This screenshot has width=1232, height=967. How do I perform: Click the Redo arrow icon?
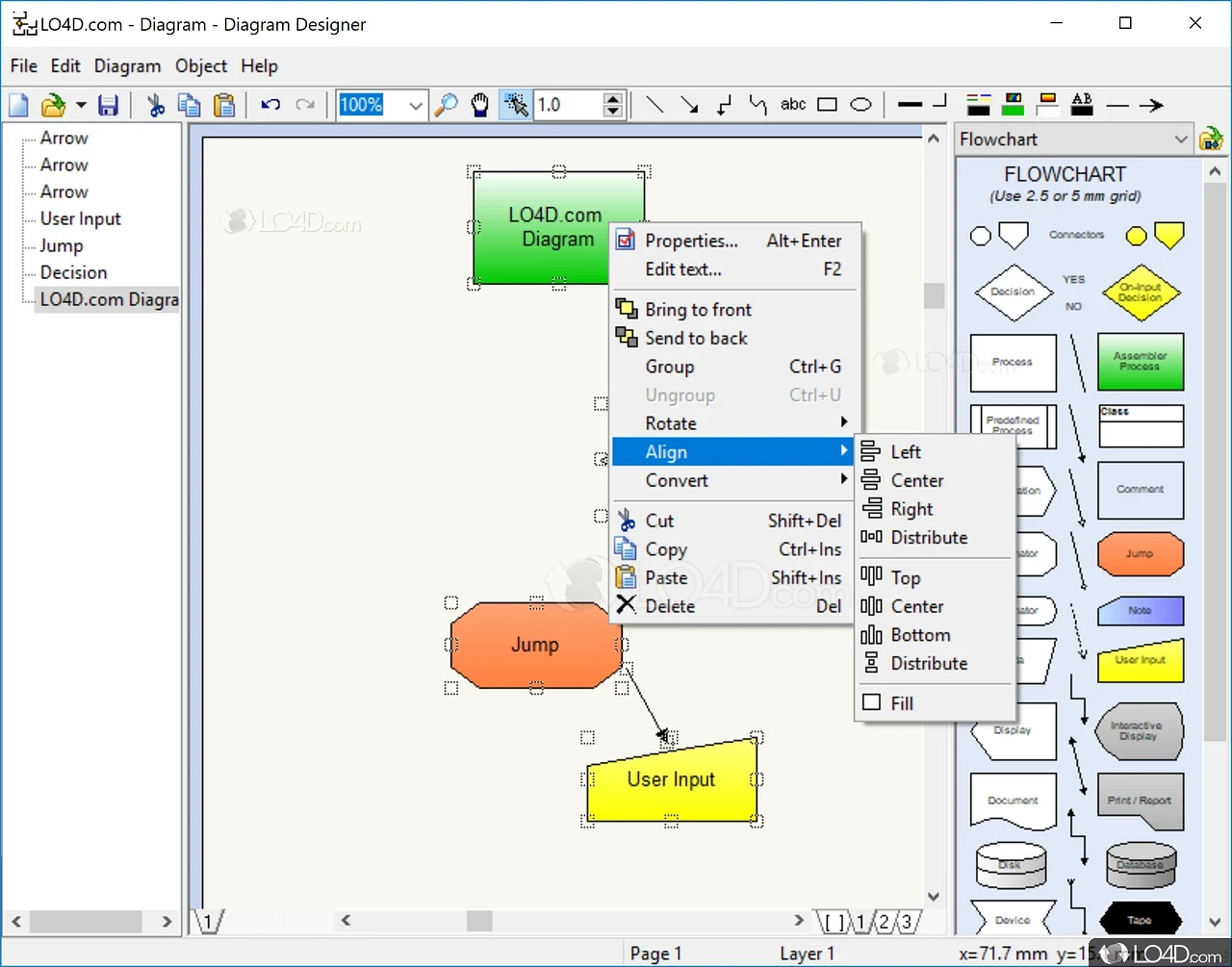tap(305, 105)
